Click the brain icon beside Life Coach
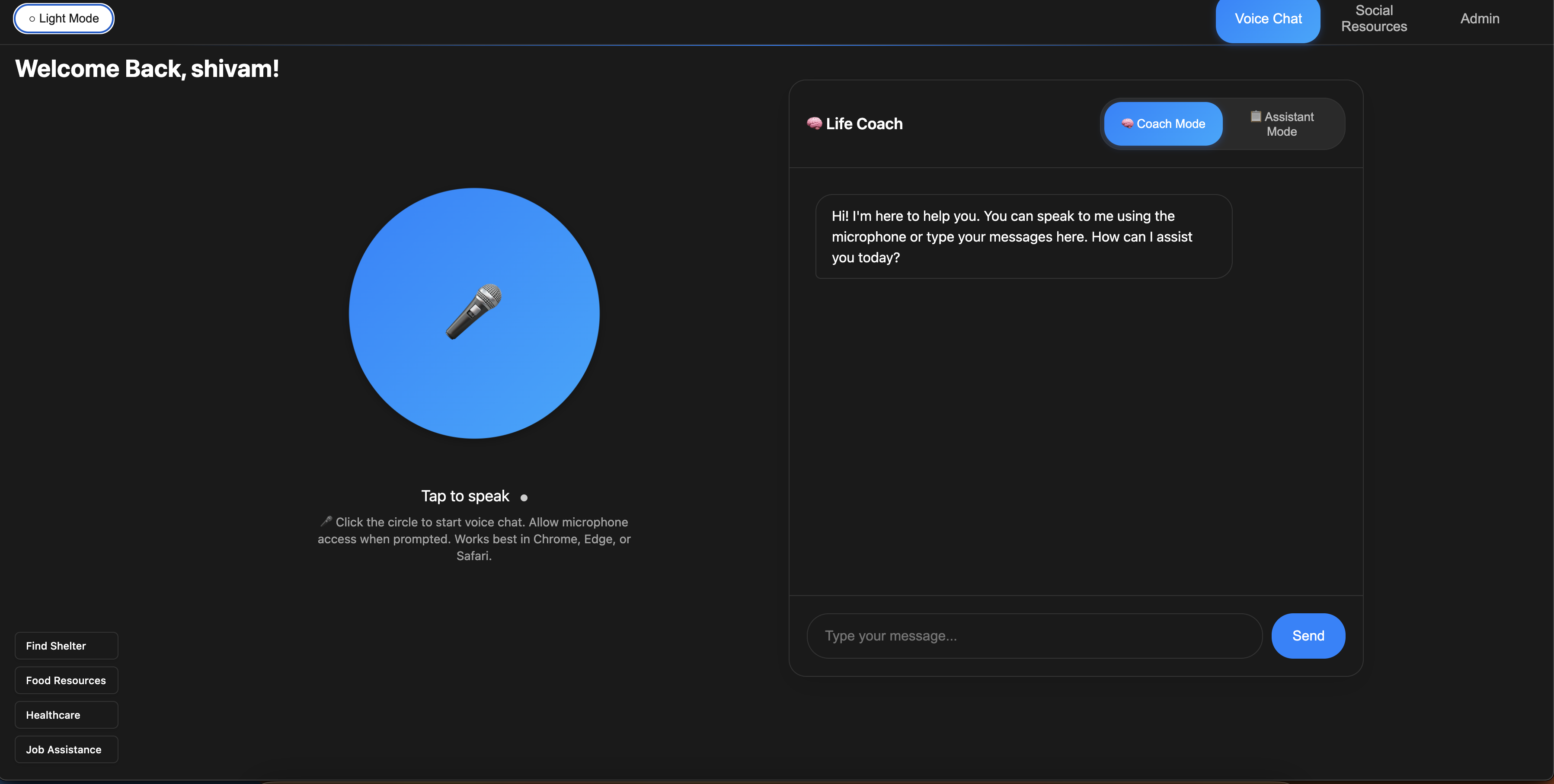 815,124
